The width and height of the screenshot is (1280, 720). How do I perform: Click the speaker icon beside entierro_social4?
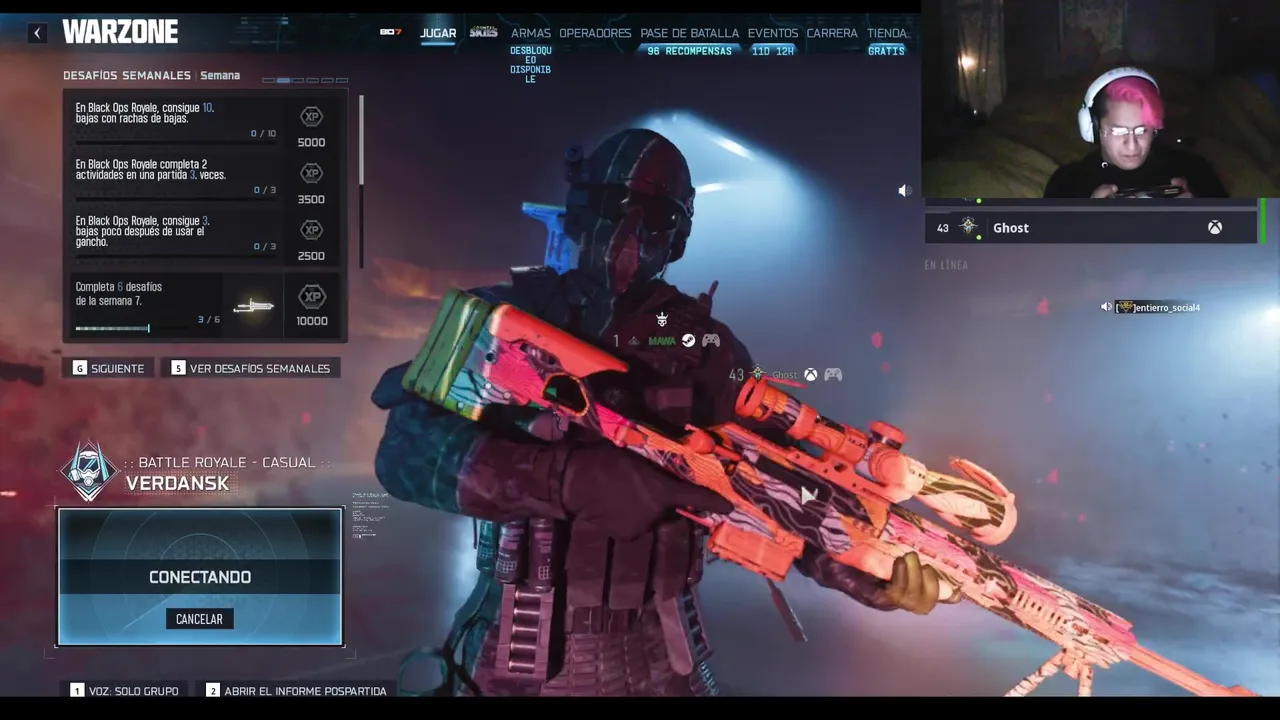[x=1106, y=307]
